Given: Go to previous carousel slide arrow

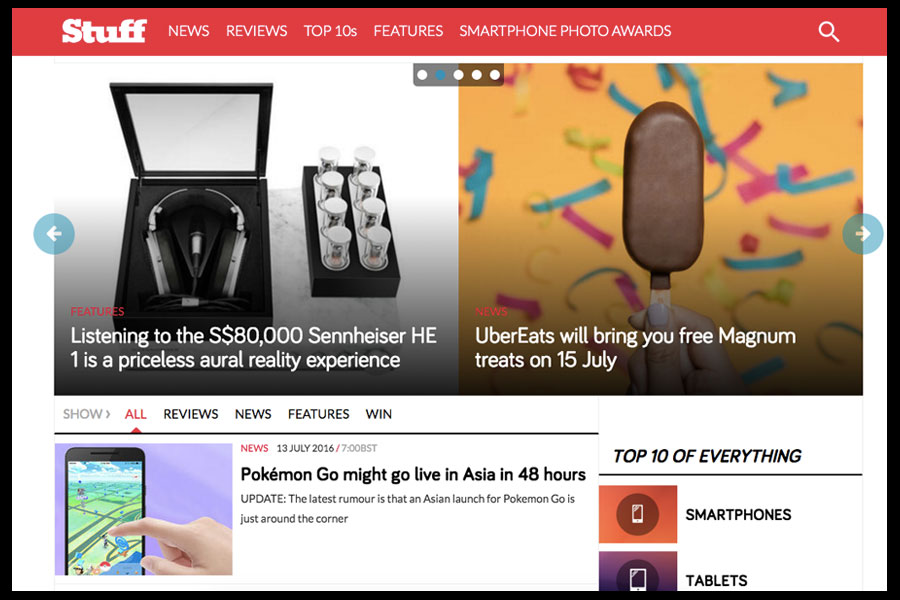Looking at the screenshot, I should click(54, 234).
